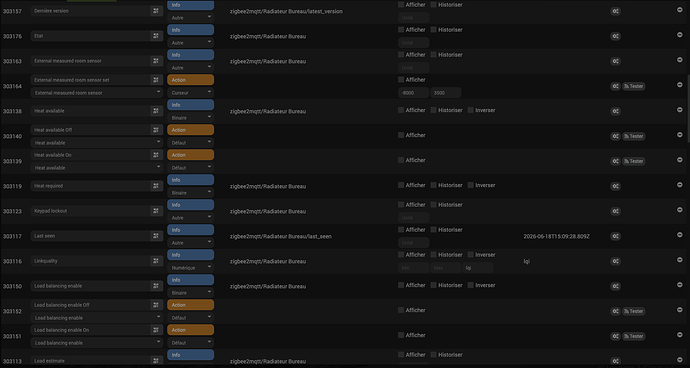Open advanced configuration gears for Dernière version
Image resolution: width=690 pixels, height=368 pixels.
point(616,11)
